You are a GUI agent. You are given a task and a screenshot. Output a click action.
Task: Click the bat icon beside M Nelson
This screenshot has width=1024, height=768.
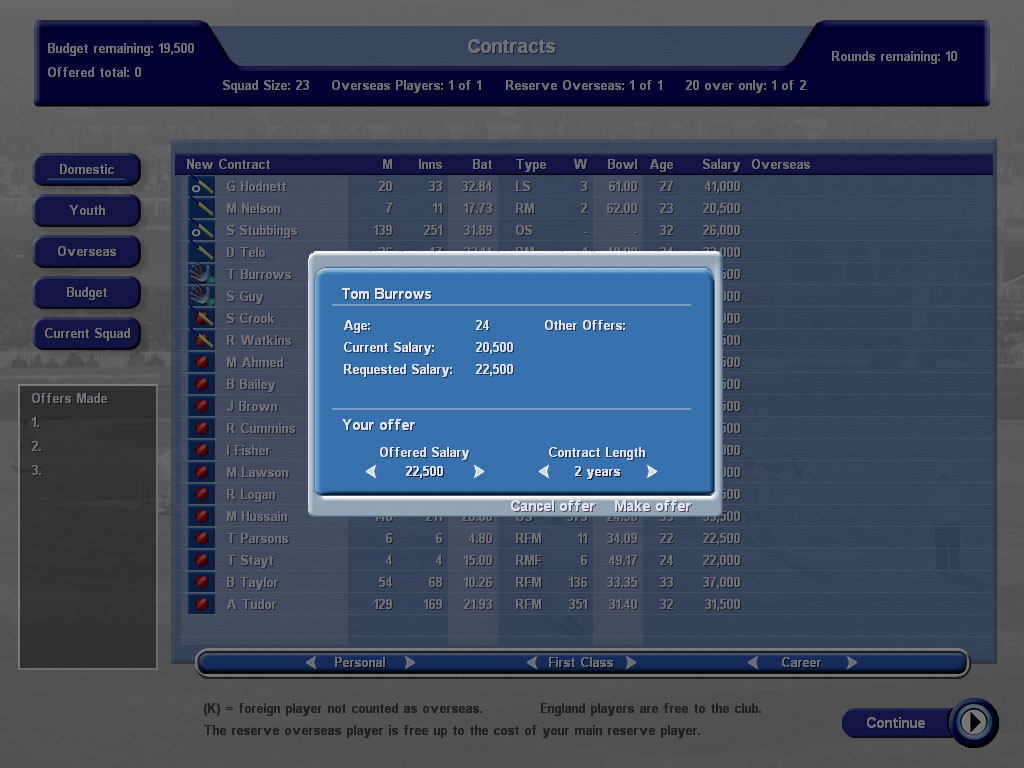click(x=202, y=209)
